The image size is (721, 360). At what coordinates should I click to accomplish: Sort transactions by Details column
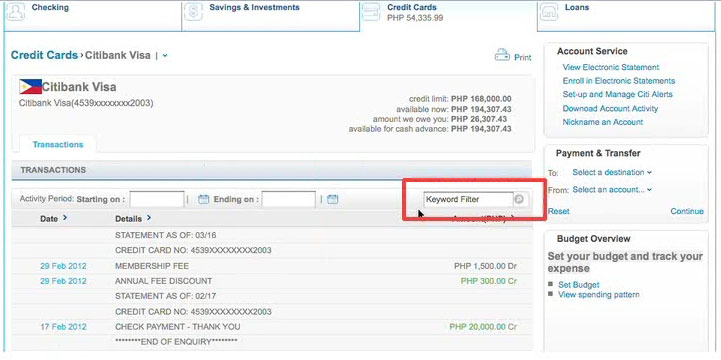click(133, 219)
